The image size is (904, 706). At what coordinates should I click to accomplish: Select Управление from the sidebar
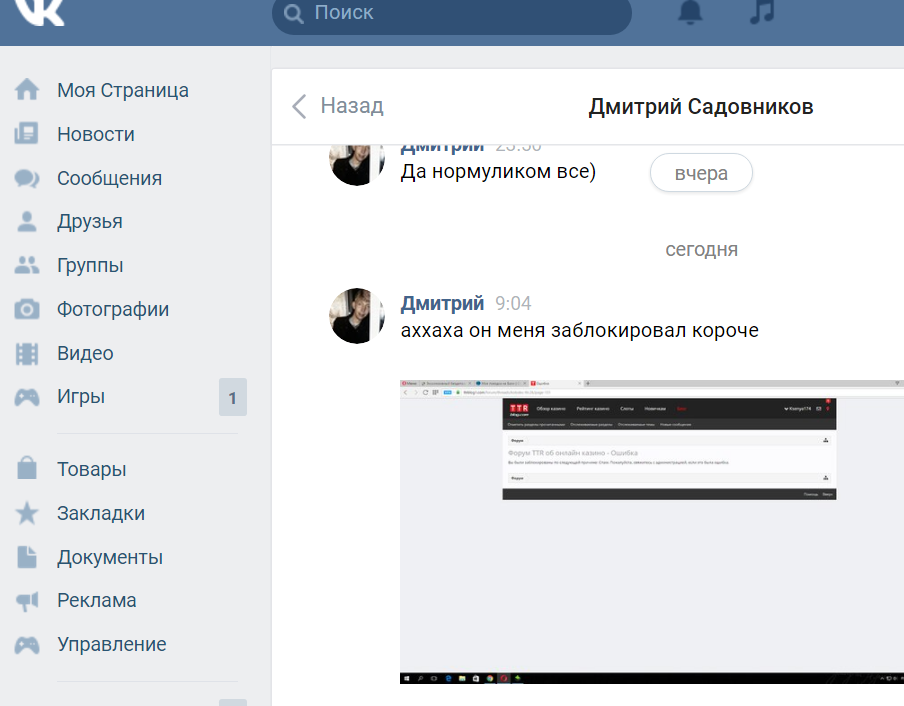tap(110, 644)
